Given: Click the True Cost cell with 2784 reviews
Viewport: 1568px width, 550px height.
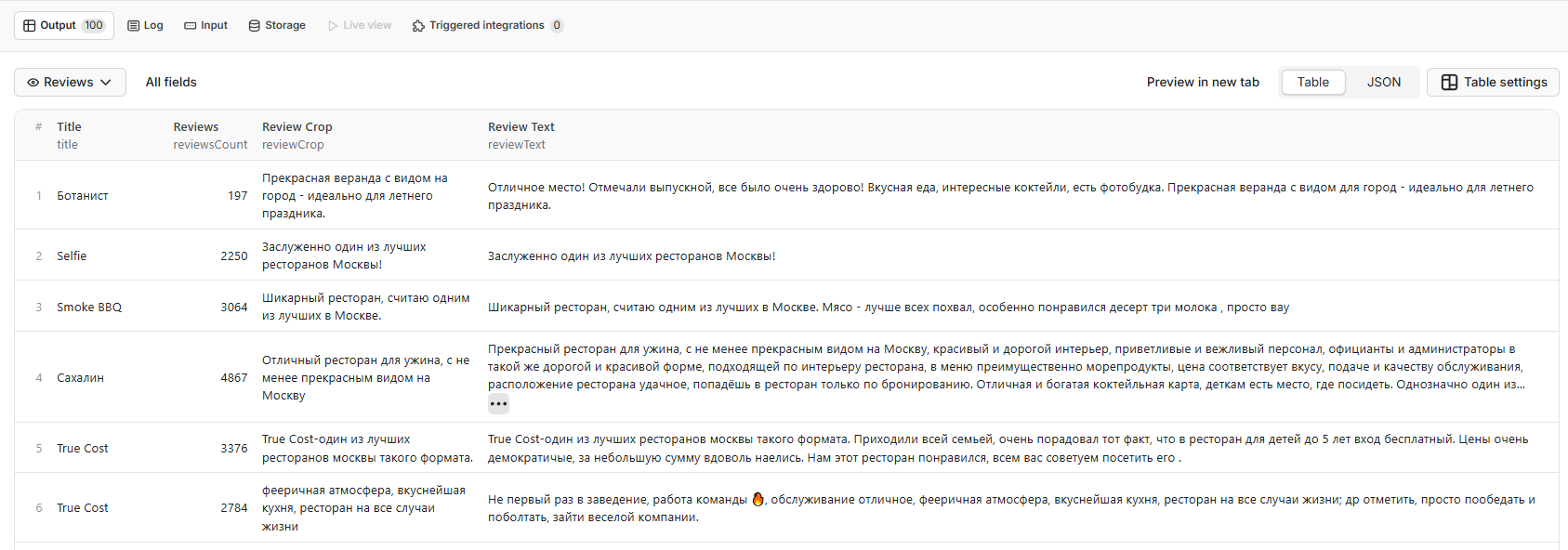Looking at the screenshot, I should coord(83,507).
